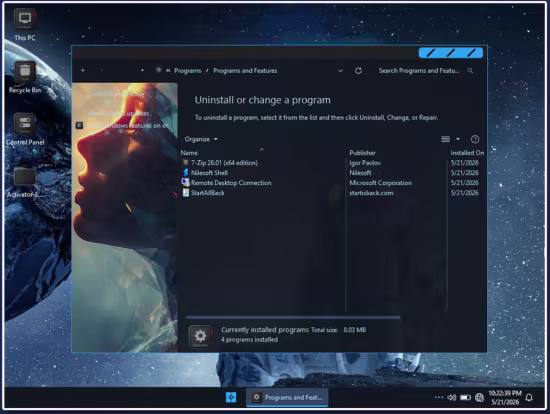Click the search magnifier icon
Image resolution: width=550 pixels, height=414 pixels.
pyautogui.click(x=470, y=71)
